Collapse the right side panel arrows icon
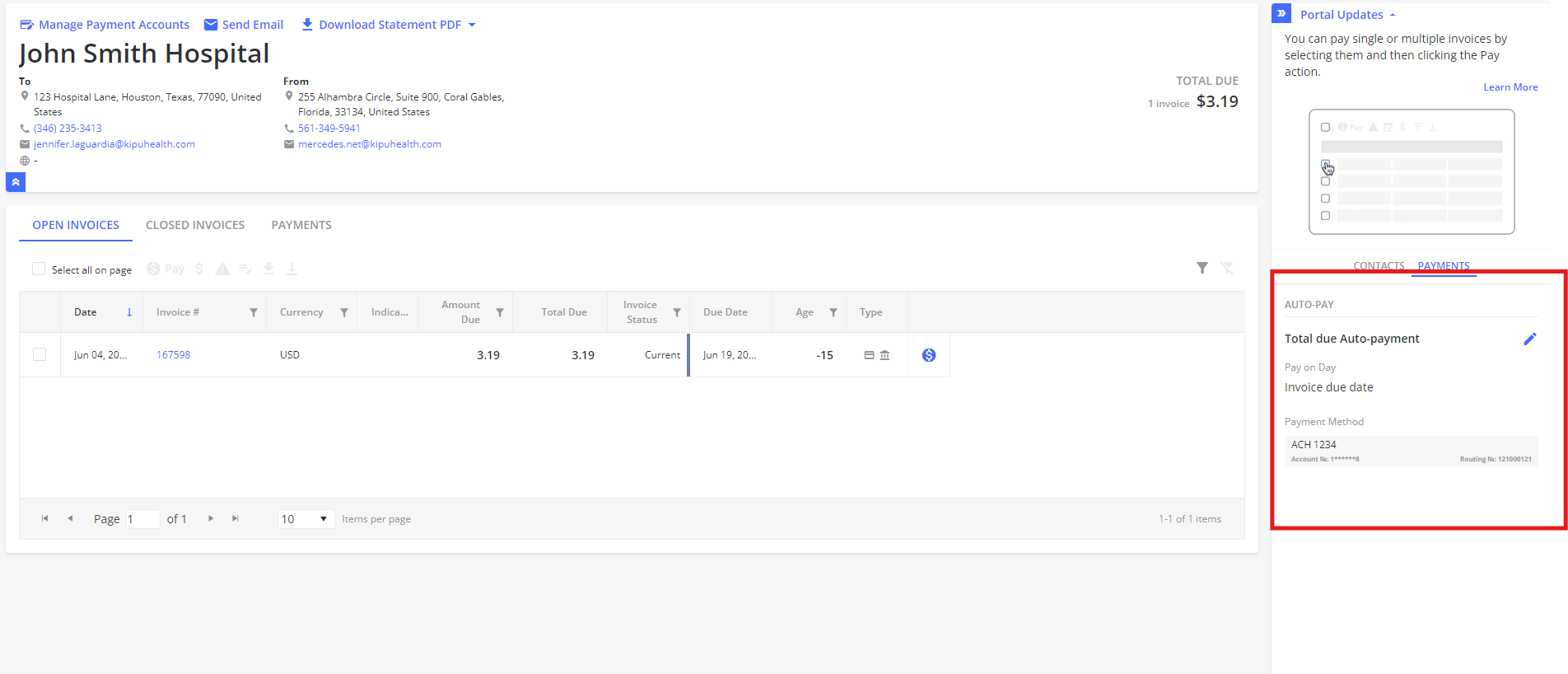This screenshot has width=1568, height=674. click(x=1281, y=13)
